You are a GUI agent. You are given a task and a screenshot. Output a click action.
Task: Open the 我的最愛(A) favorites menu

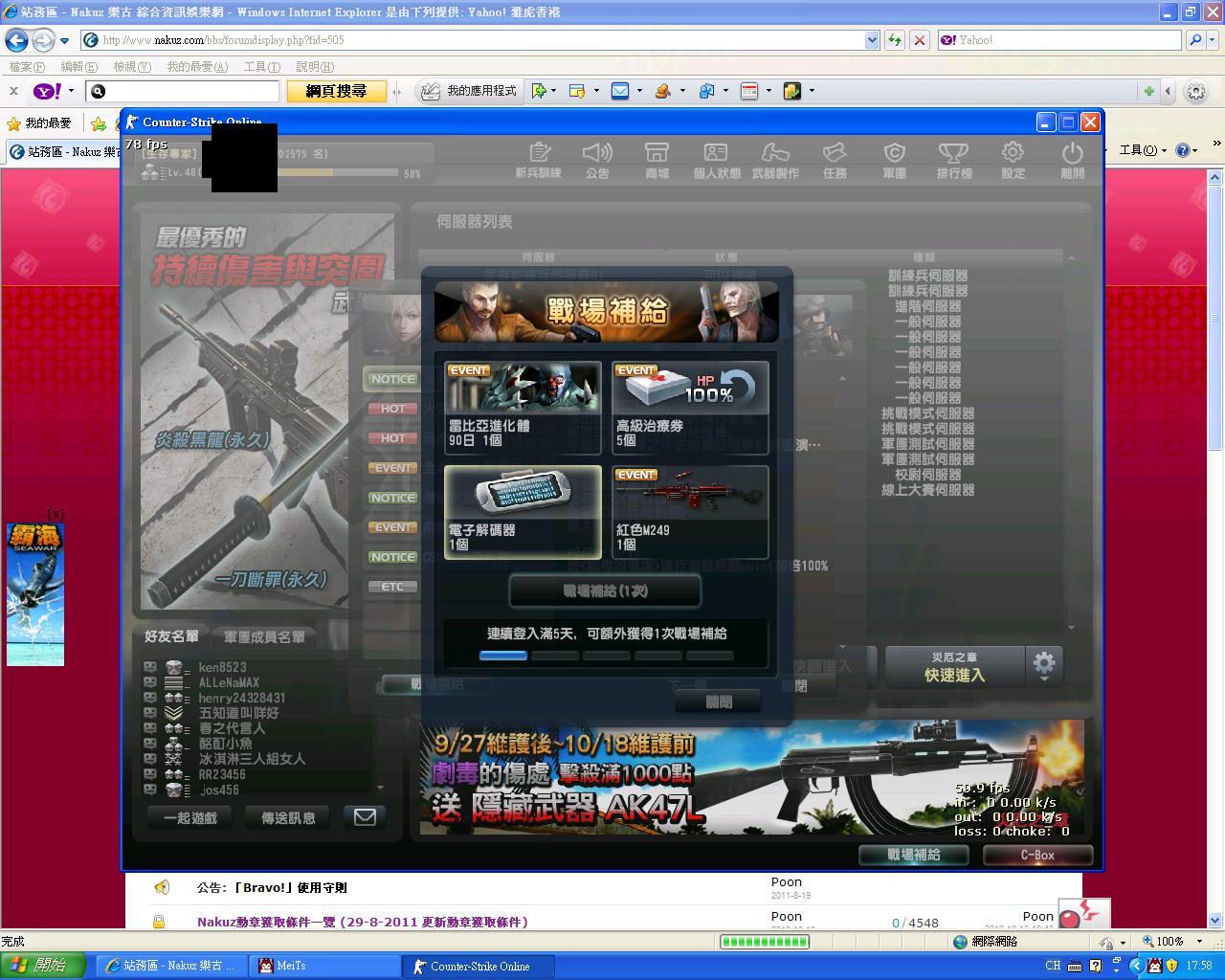(197, 67)
